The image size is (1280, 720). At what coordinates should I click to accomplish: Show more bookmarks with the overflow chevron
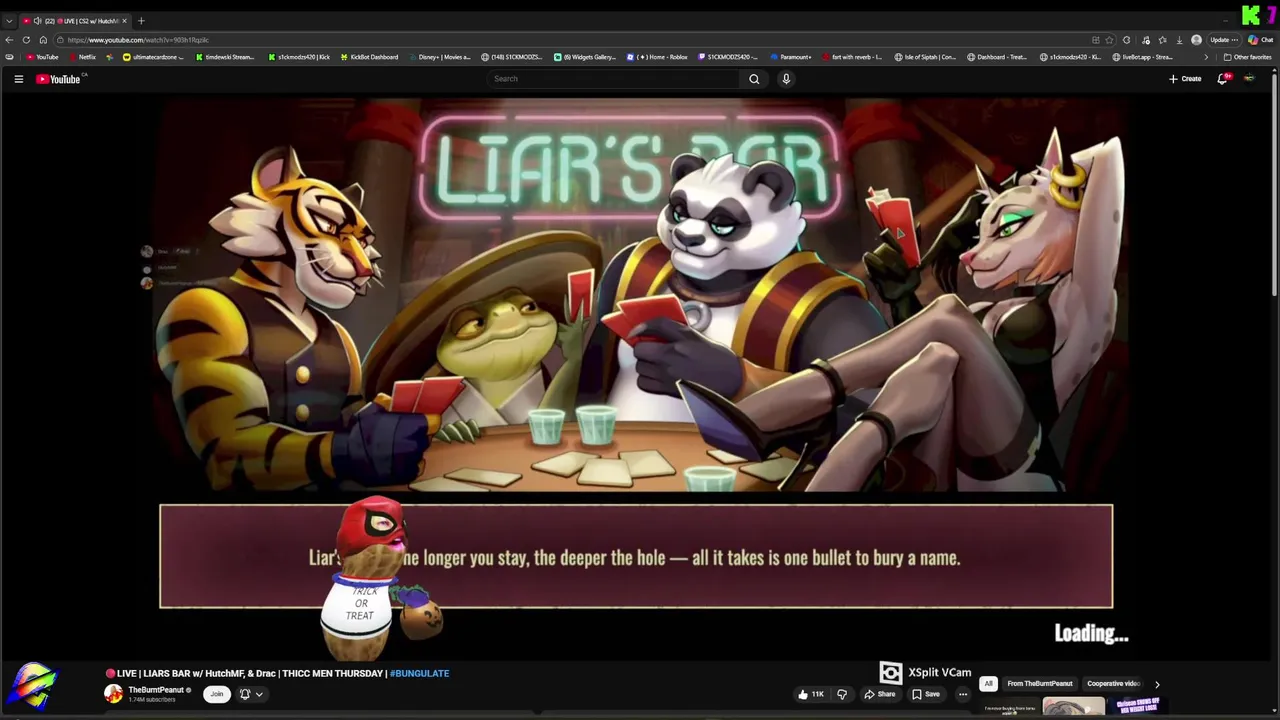[1207, 57]
